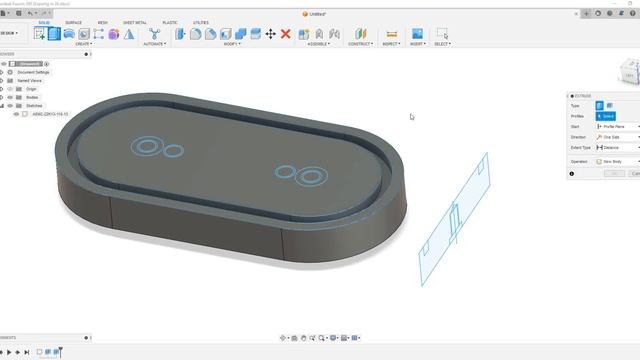Image resolution: width=640 pixels, height=360 pixels.
Task: Toggle visibility eye of root component
Action: pyautogui.click(x=4, y=64)
